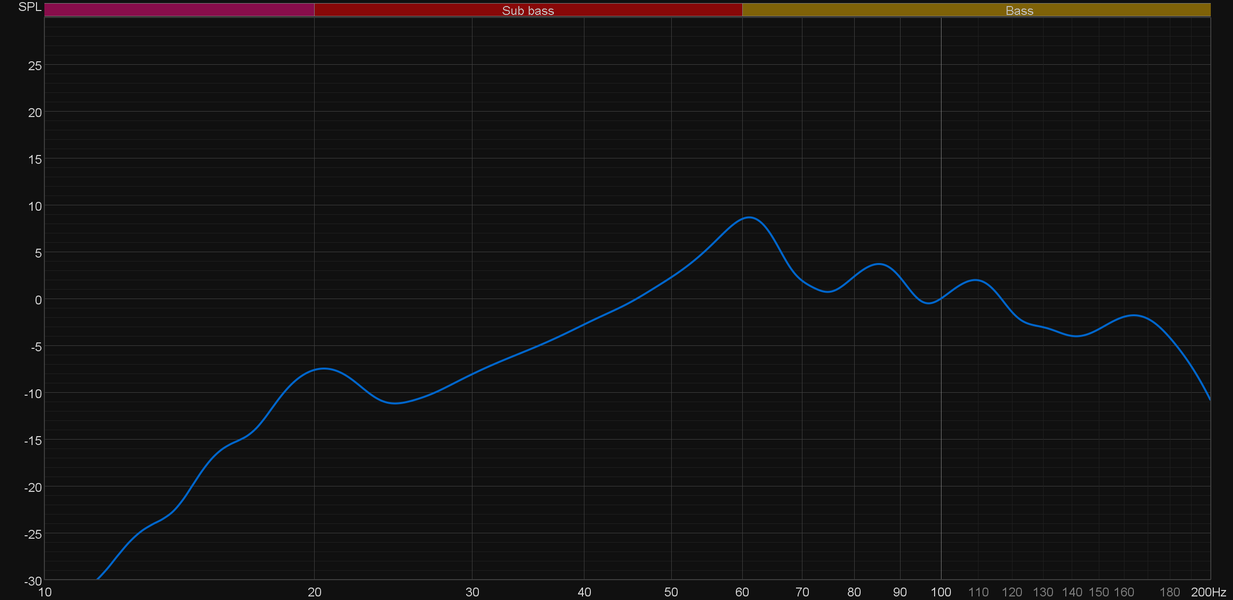Click the 0 label on SPL axis
Screen dimensions: 1233x600
(x=38, y=300)
